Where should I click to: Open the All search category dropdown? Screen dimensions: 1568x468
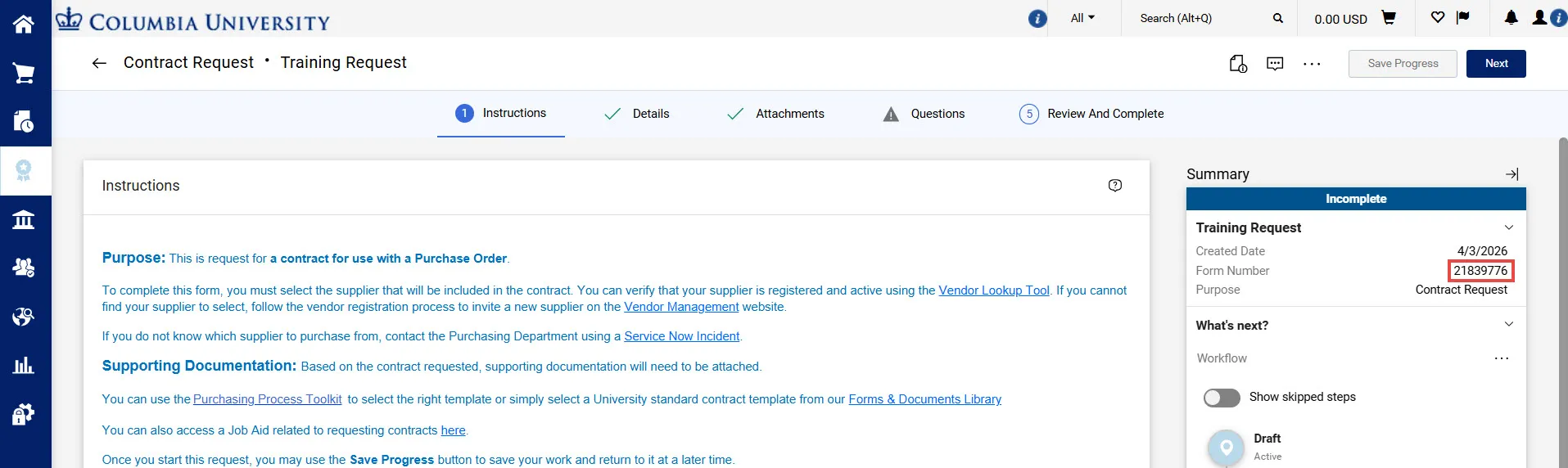tap(1082, 18)
